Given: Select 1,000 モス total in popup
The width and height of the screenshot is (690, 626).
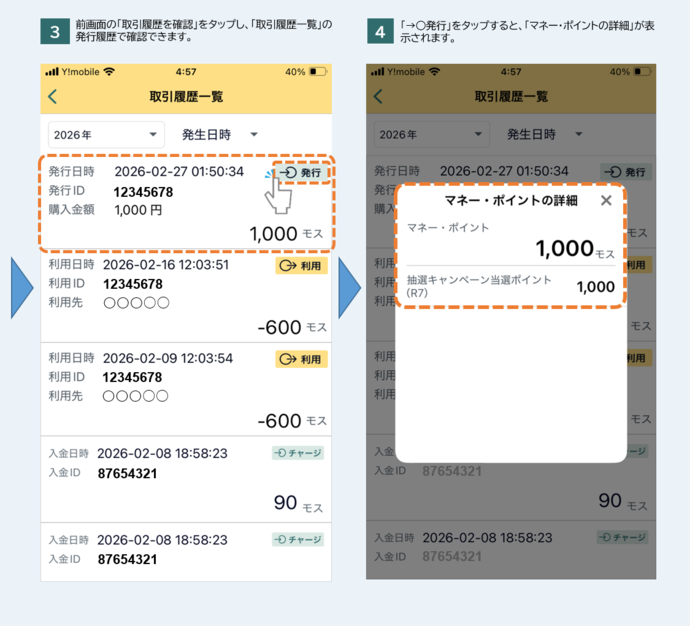Looking at the screenshot, I should [x=575, y=249].
